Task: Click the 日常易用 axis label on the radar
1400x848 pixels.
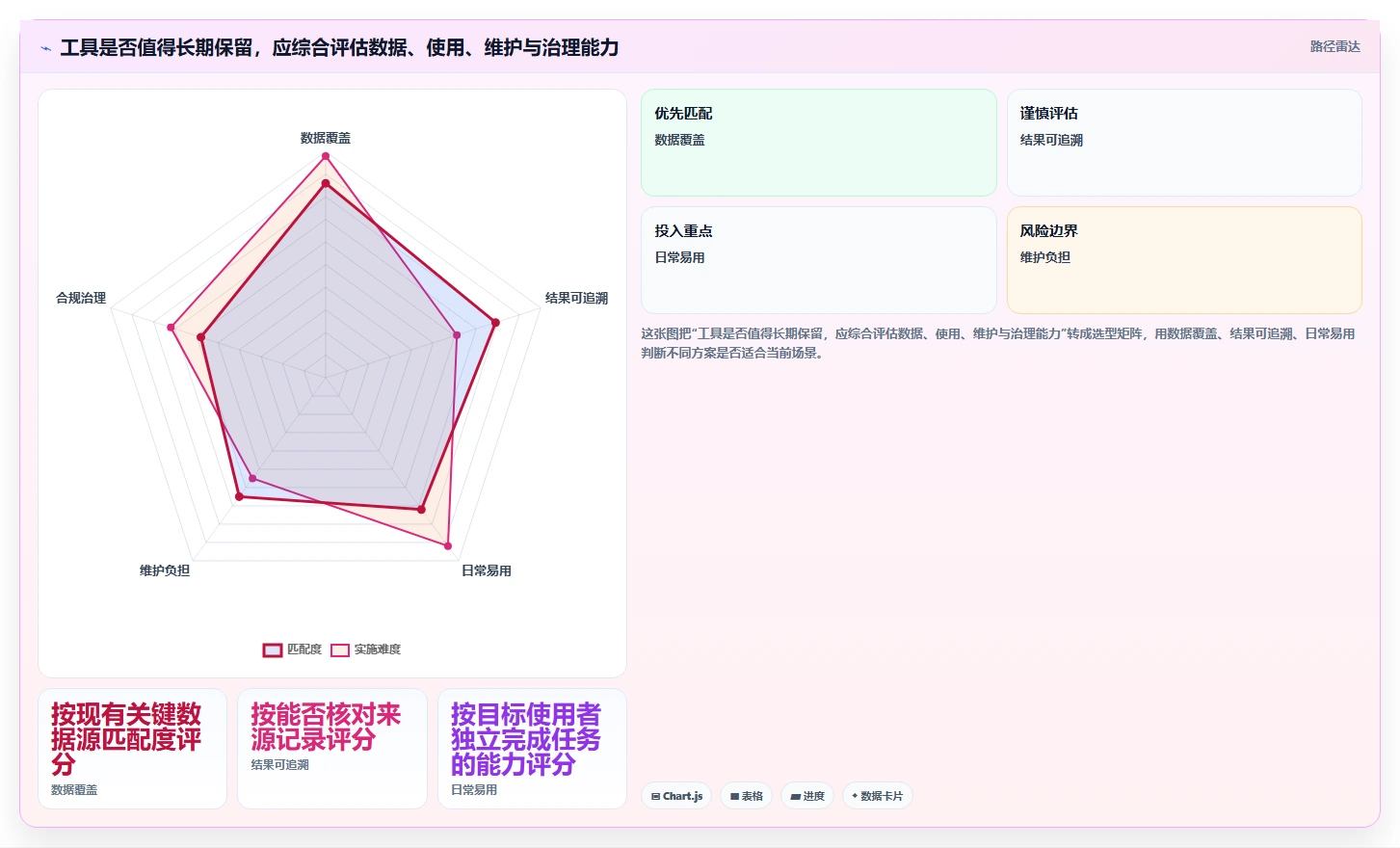Action: coord(487,570)
